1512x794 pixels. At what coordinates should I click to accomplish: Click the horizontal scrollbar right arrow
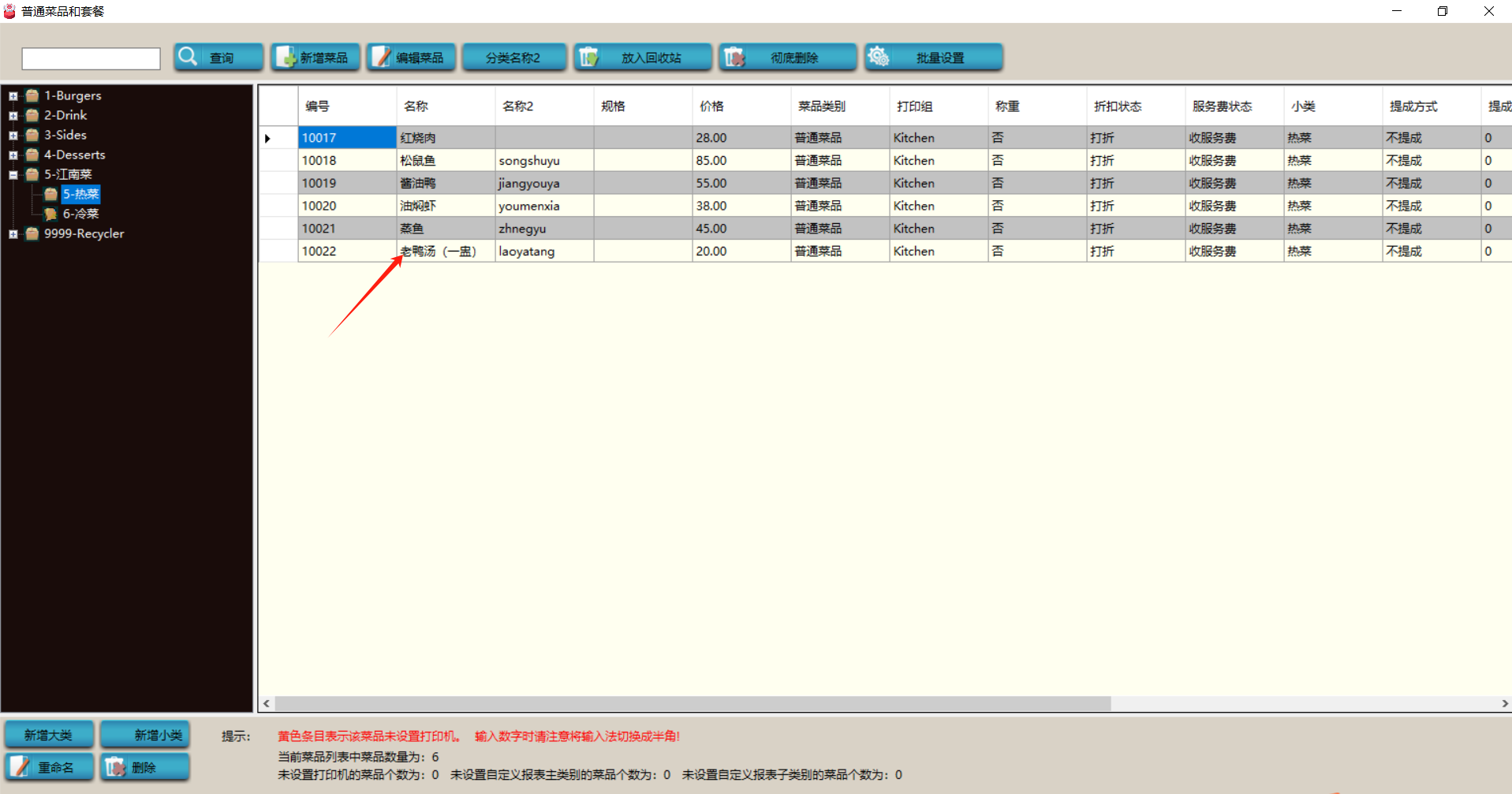tap(1504, 703)
